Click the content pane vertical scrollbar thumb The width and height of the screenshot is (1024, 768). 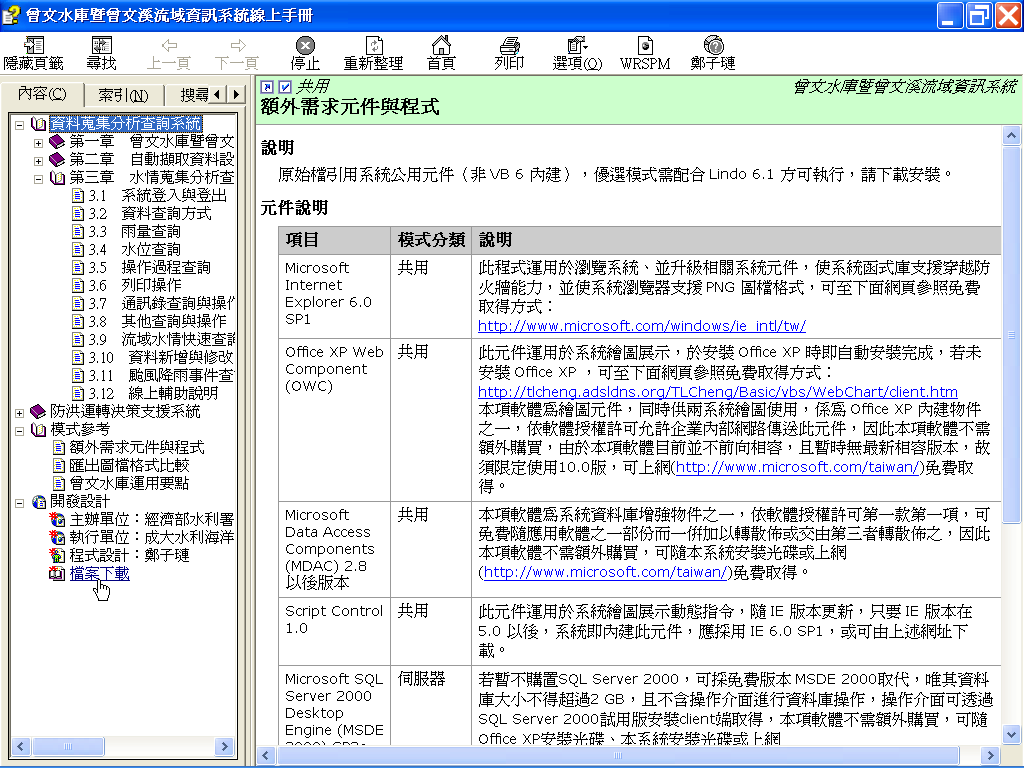pos(1012,334)
